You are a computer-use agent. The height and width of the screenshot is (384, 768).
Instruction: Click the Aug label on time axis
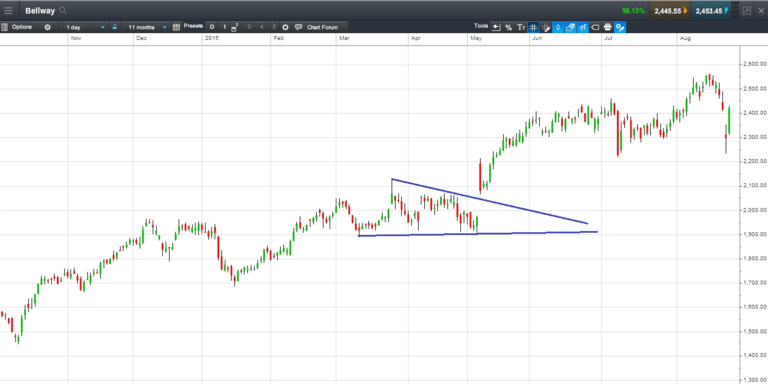pyautogui.click(x=685, y=38)
